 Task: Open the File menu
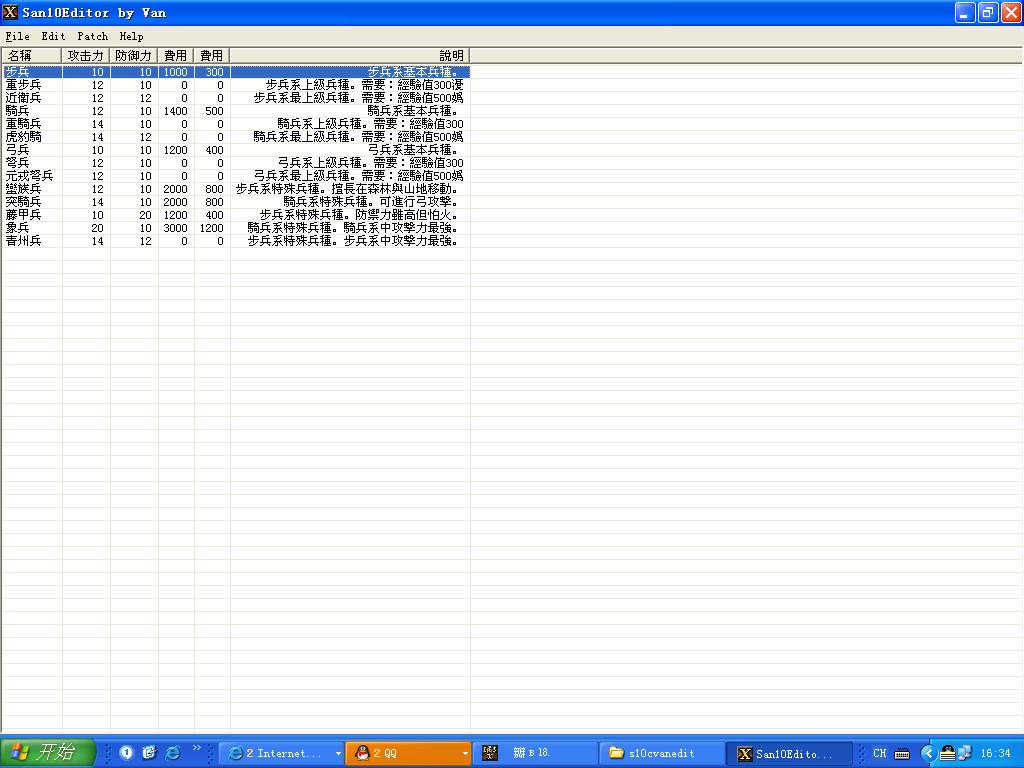[x=18, y=36]
